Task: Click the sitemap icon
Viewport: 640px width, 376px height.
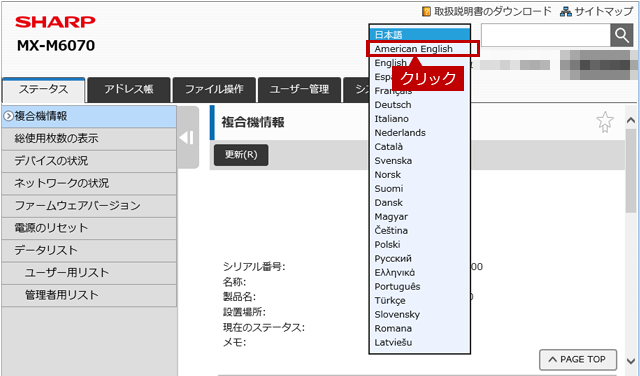Action: [x=566, y=11]
